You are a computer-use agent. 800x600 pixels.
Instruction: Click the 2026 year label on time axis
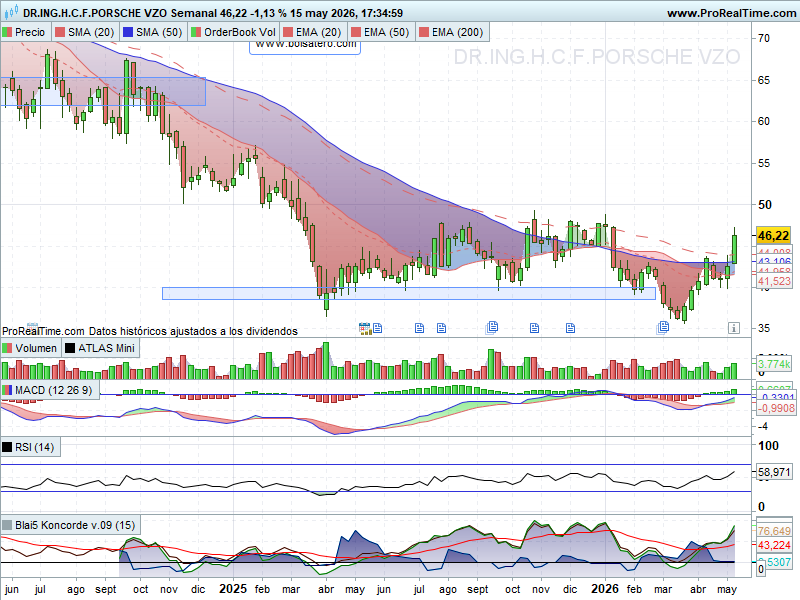coord(605,589)
